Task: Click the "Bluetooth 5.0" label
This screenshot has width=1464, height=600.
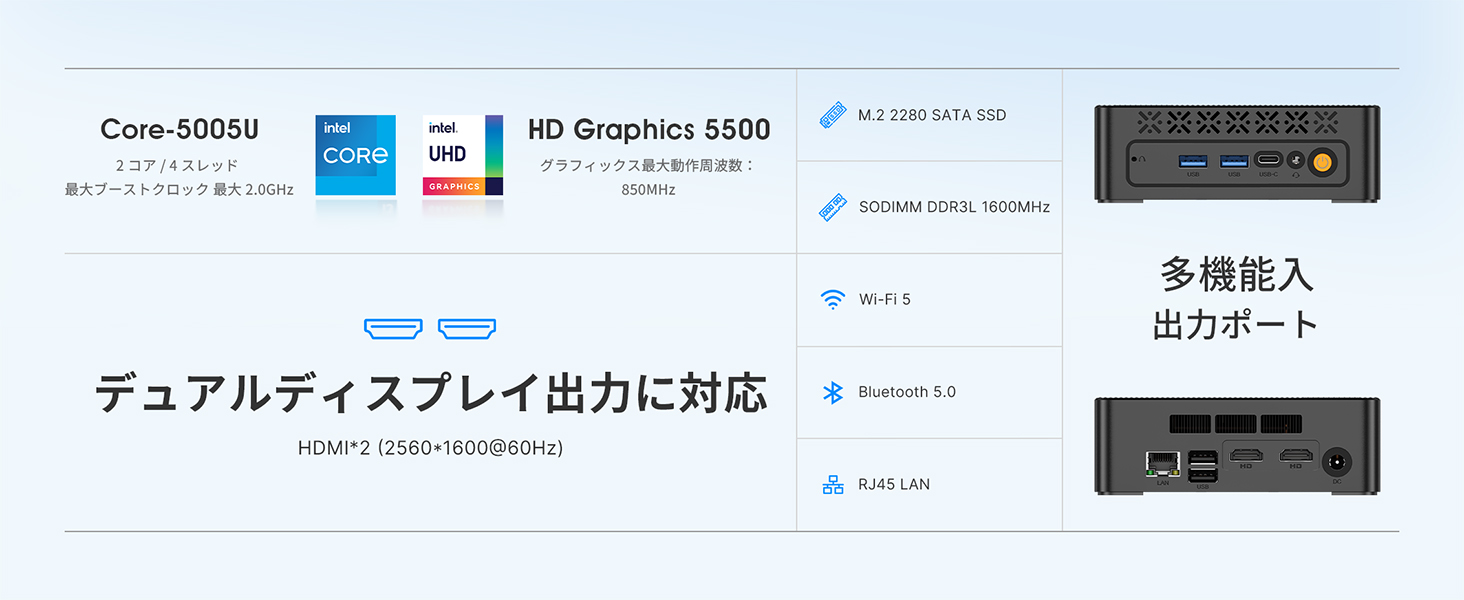Action: pos(907,392)
